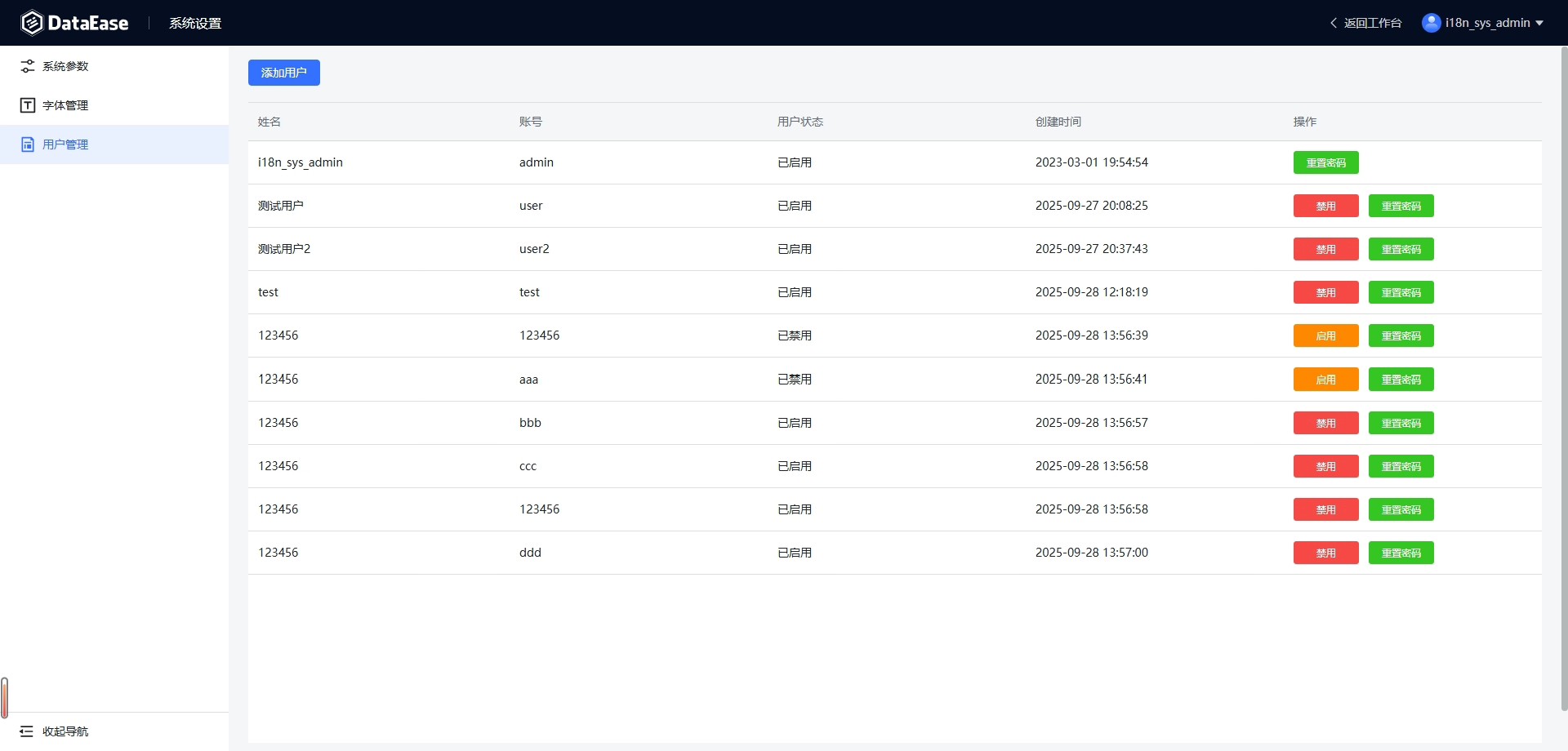This screenshot has width=1568, height=751.
Task: Disable the ddd account
Action: coord(1326,553)
